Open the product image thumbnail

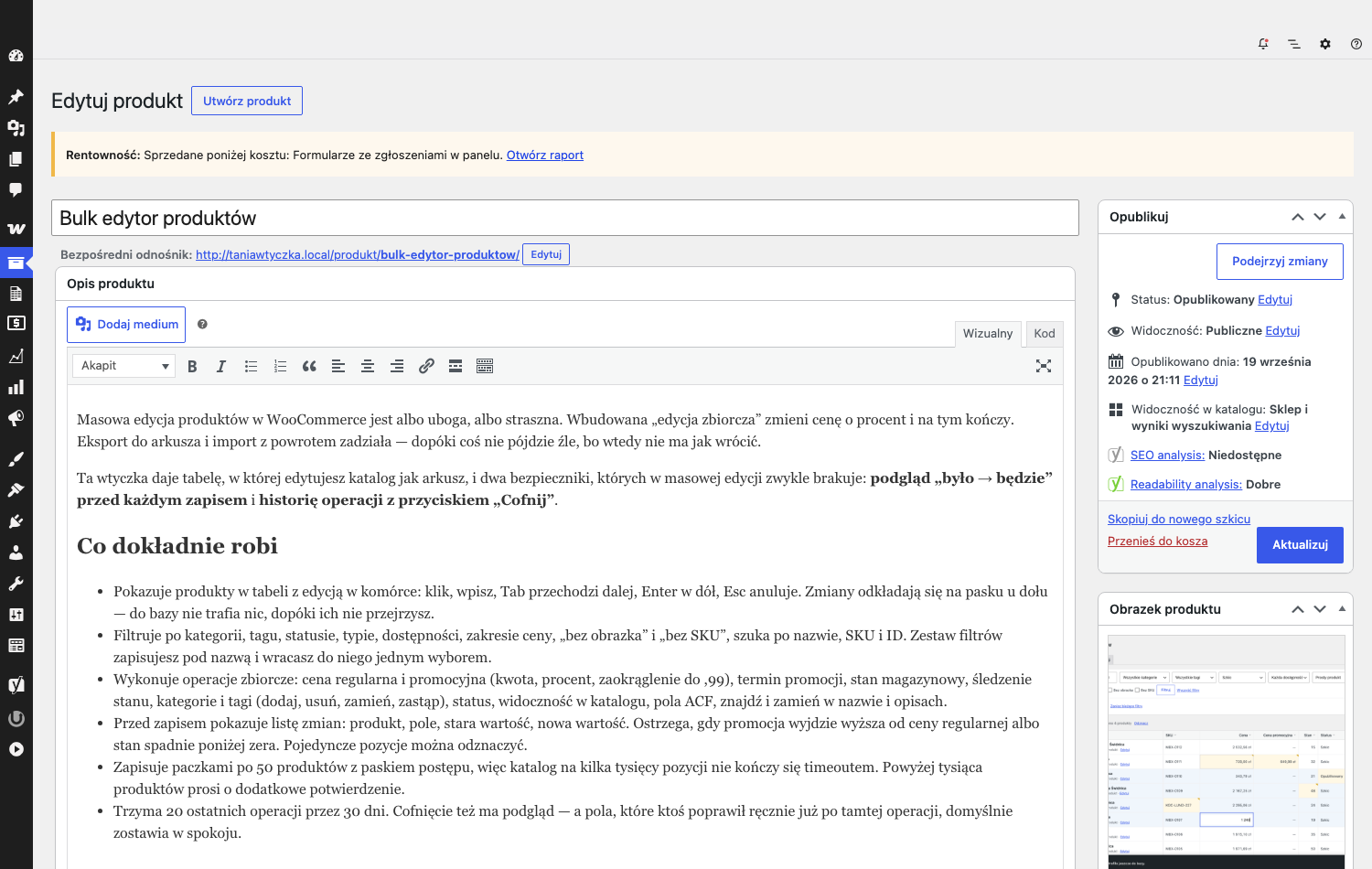click(x=1226, y=752)
